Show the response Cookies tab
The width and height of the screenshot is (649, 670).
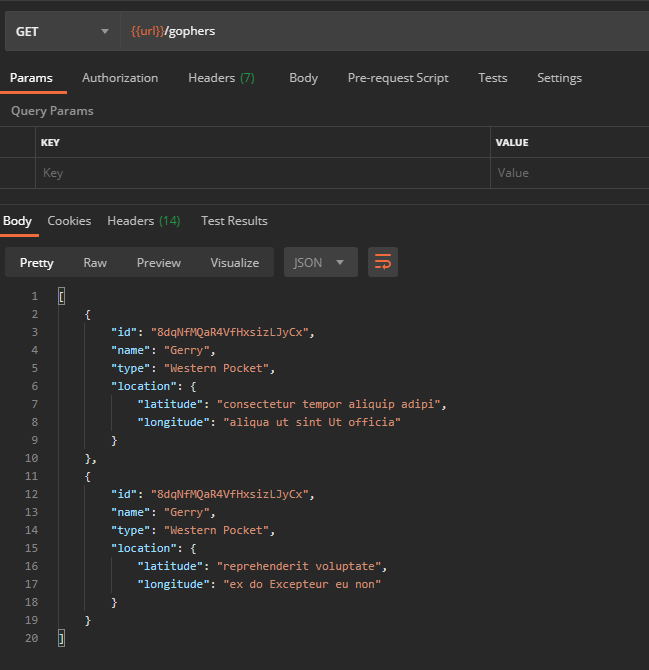click(69, 221)
